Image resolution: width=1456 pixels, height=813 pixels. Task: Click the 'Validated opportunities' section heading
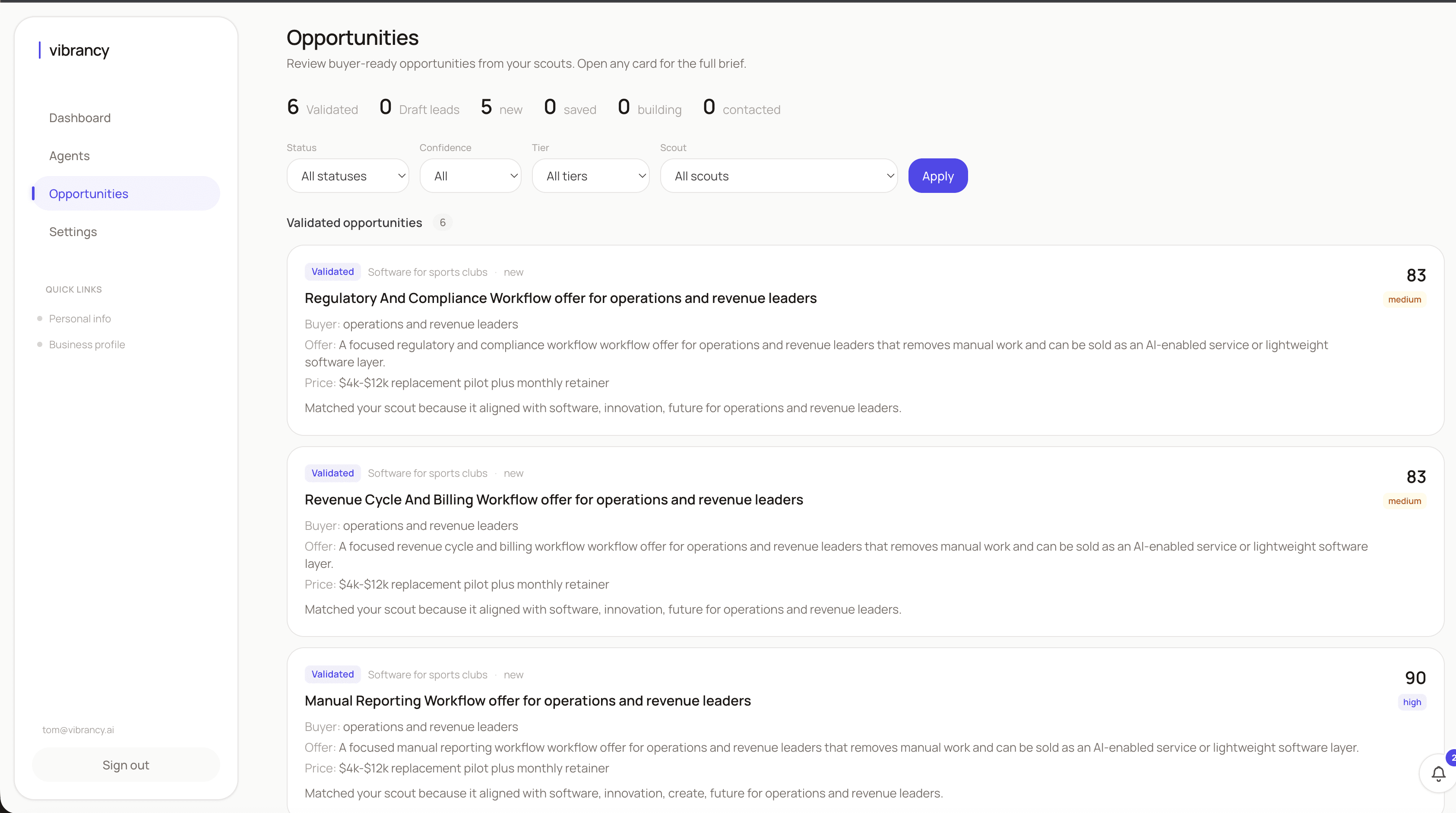click(x=355, y=223)
